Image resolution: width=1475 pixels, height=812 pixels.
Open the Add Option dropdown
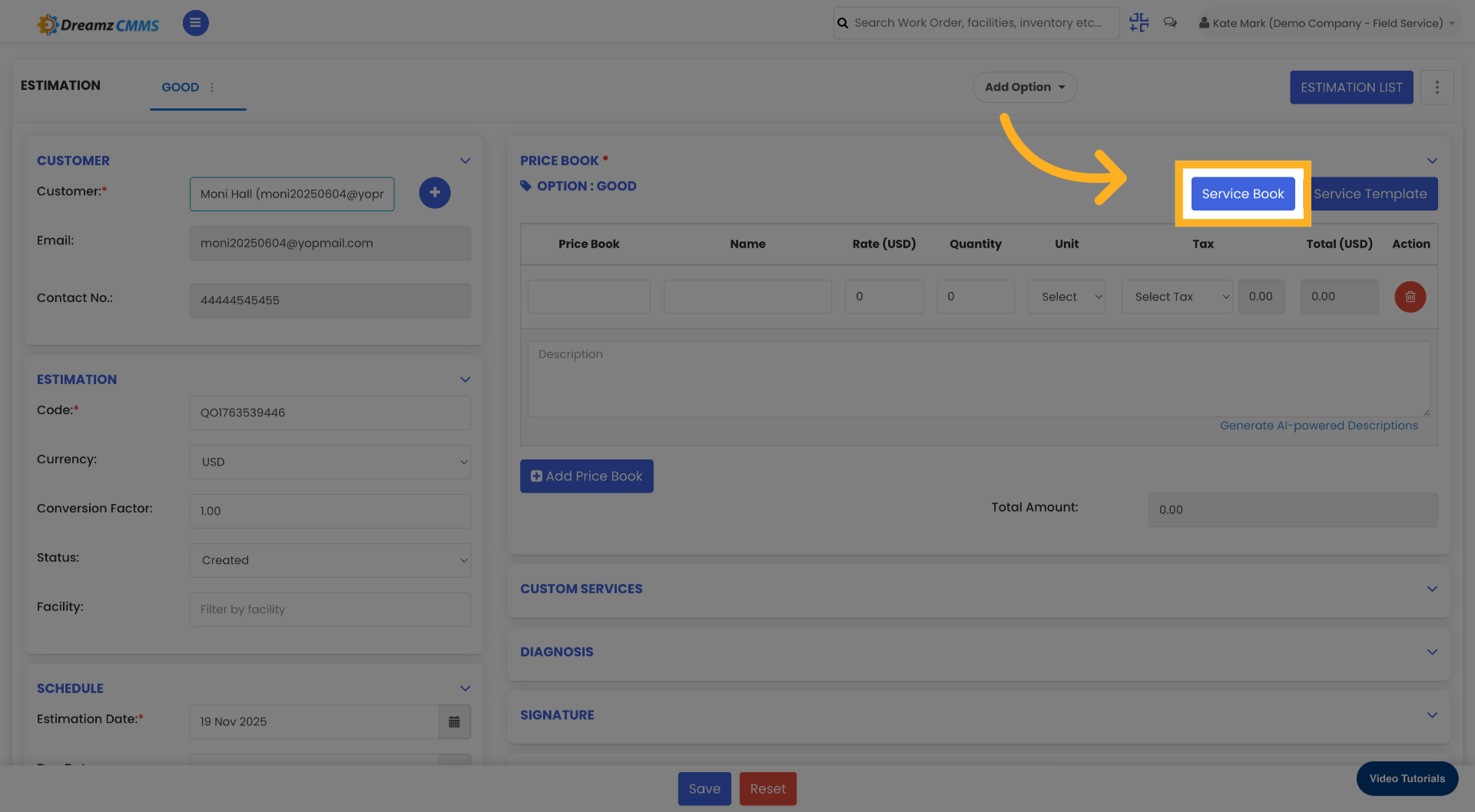1025,87
